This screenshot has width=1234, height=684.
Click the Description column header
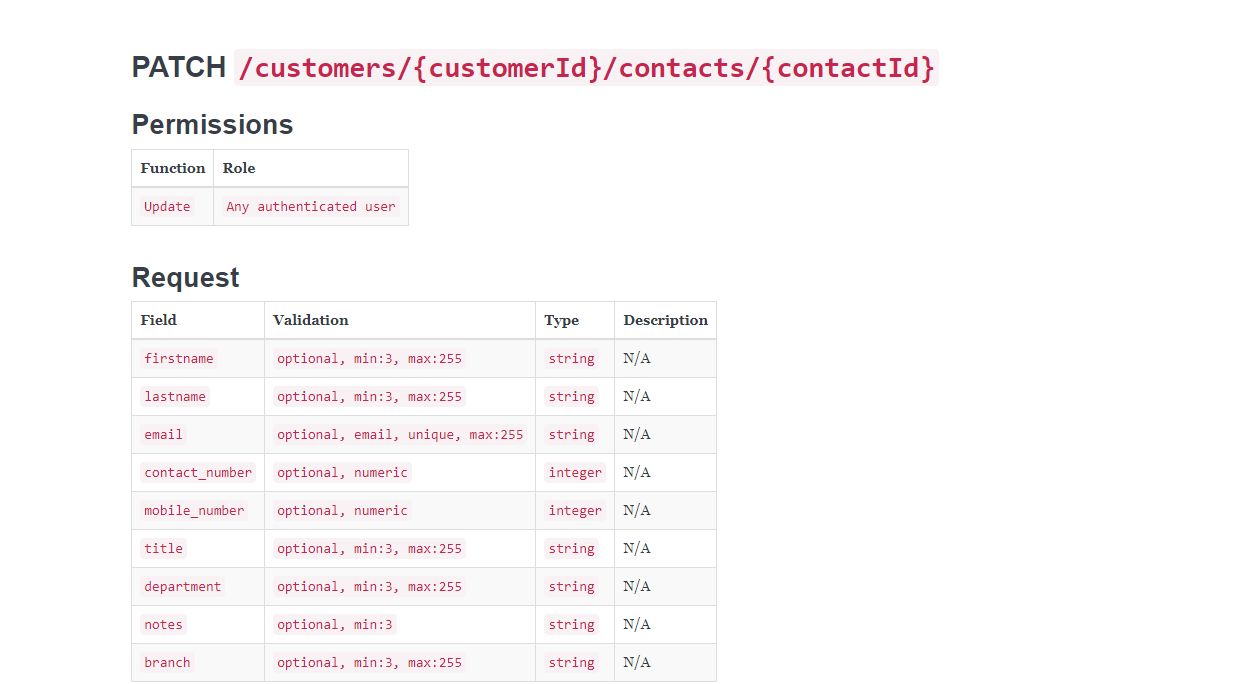click(665, 321)
